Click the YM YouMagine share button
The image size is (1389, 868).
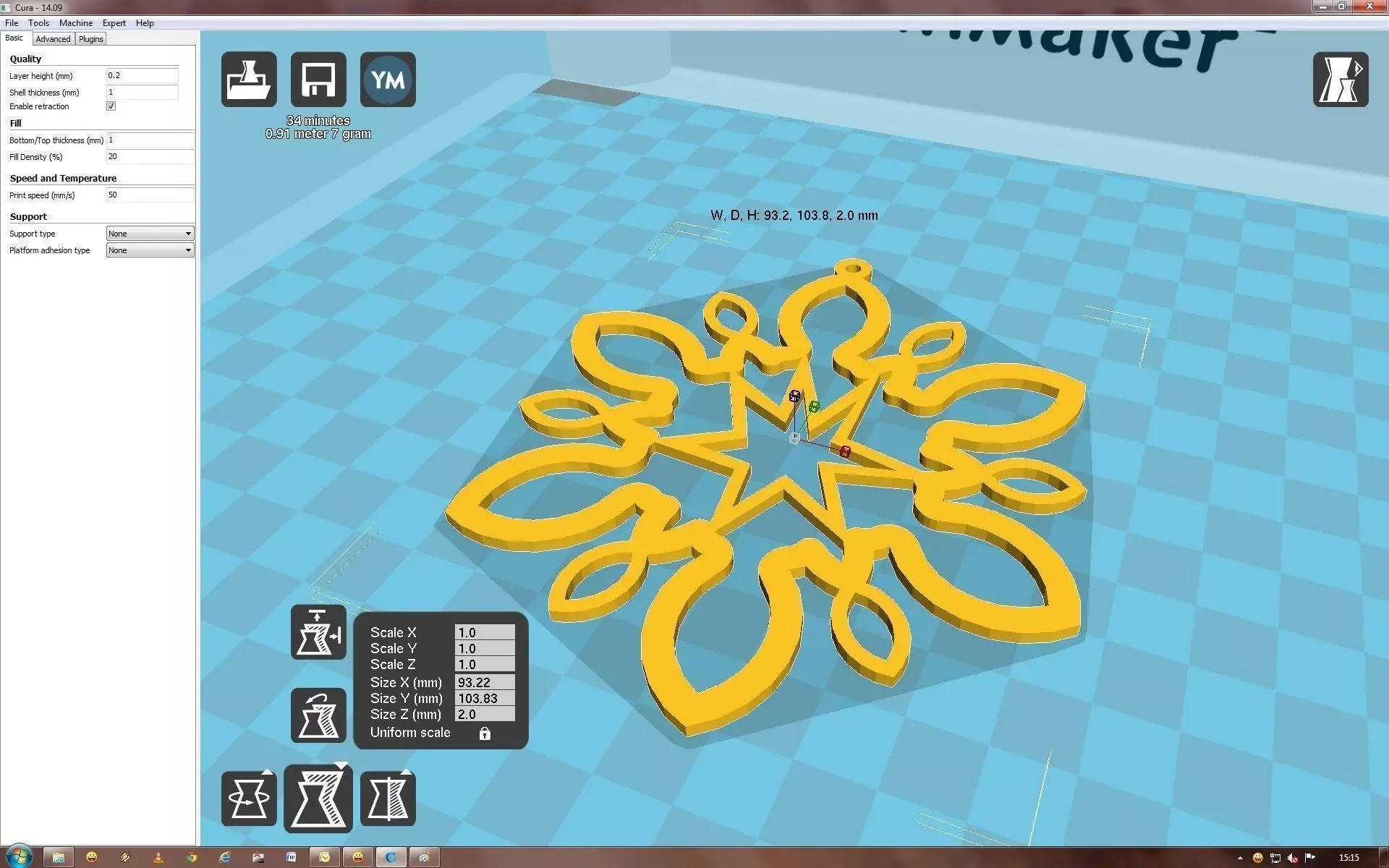(388, 80)
